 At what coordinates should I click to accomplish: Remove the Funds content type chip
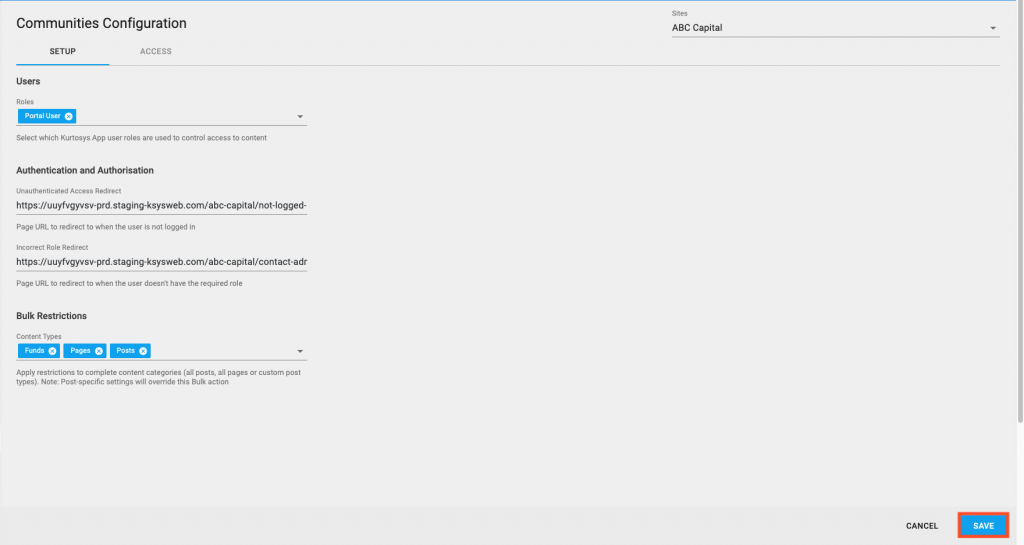tap(52, 351)
